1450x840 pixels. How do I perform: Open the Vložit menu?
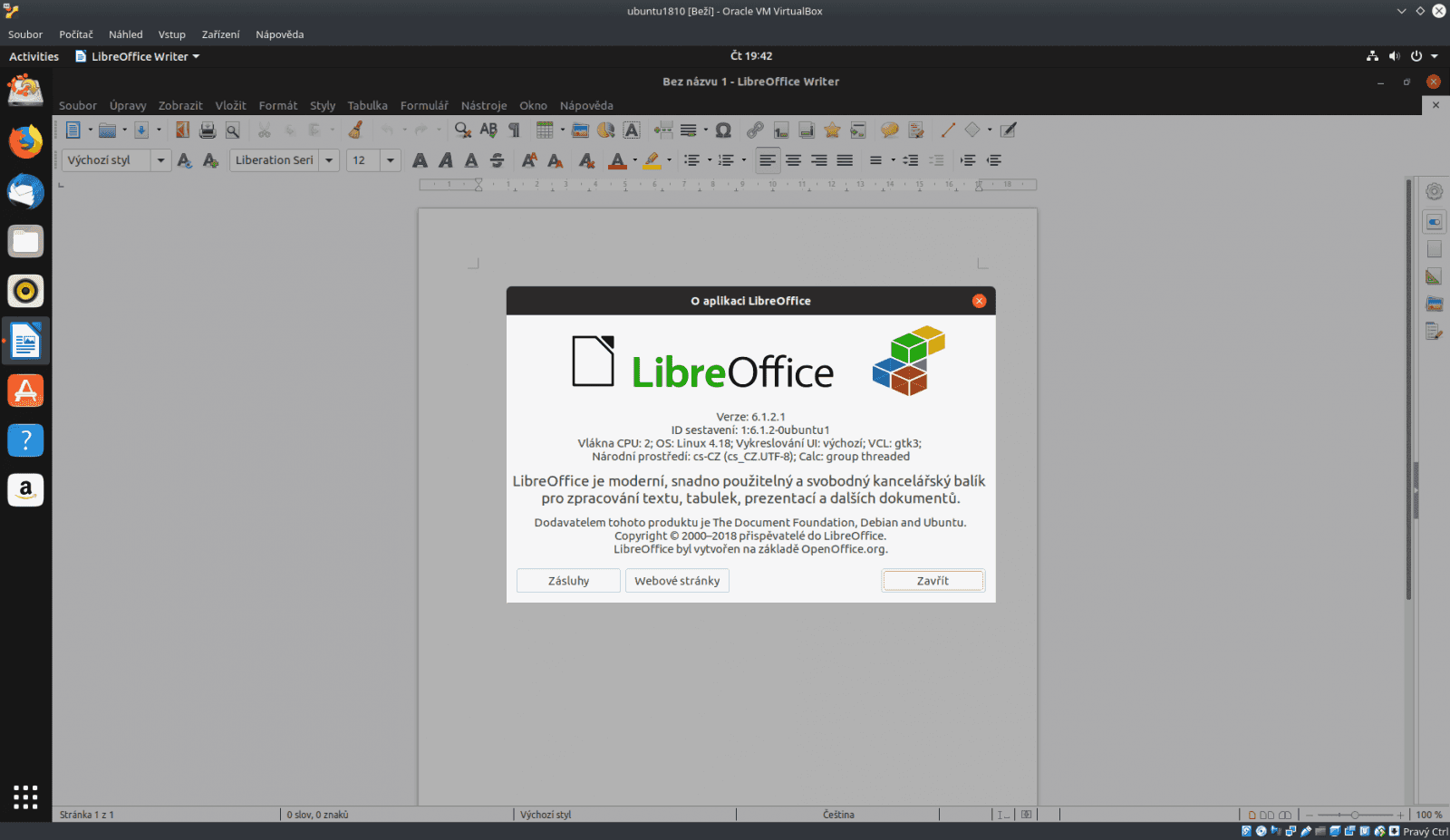[230, 105]
